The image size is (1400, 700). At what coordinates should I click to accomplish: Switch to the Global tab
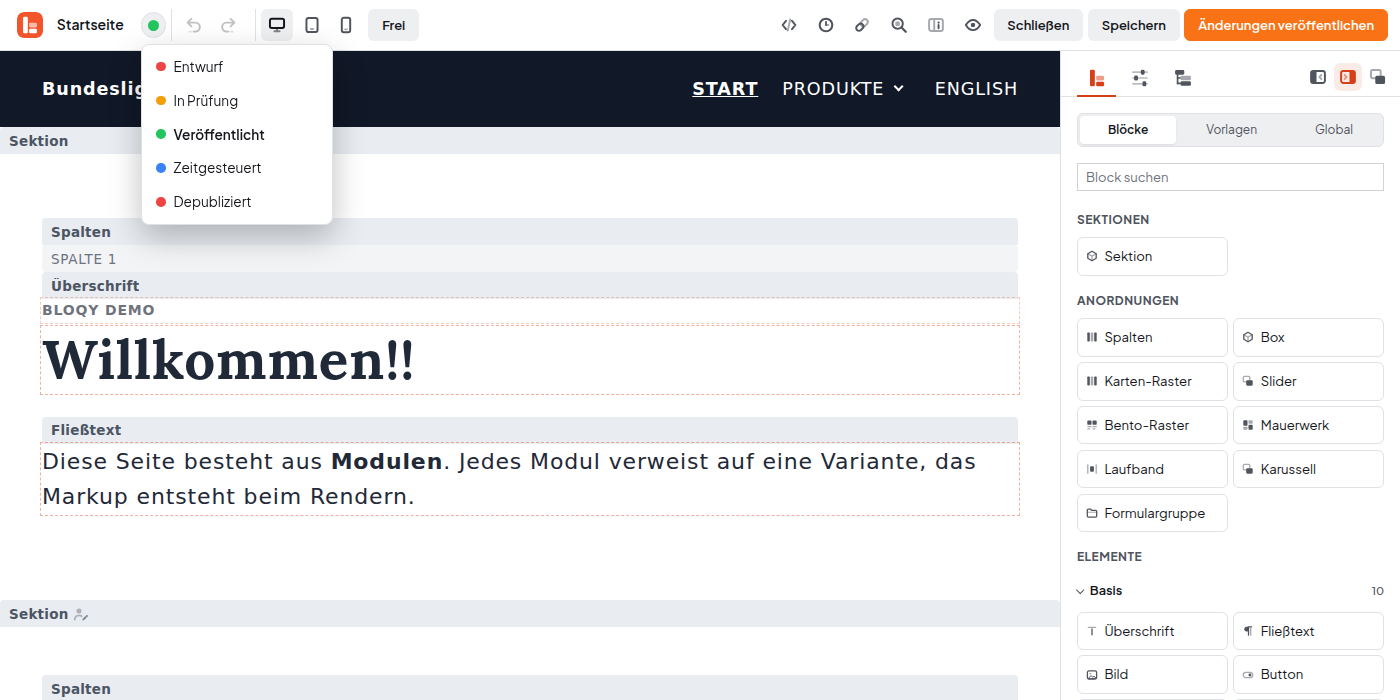tap(1334, 130)
